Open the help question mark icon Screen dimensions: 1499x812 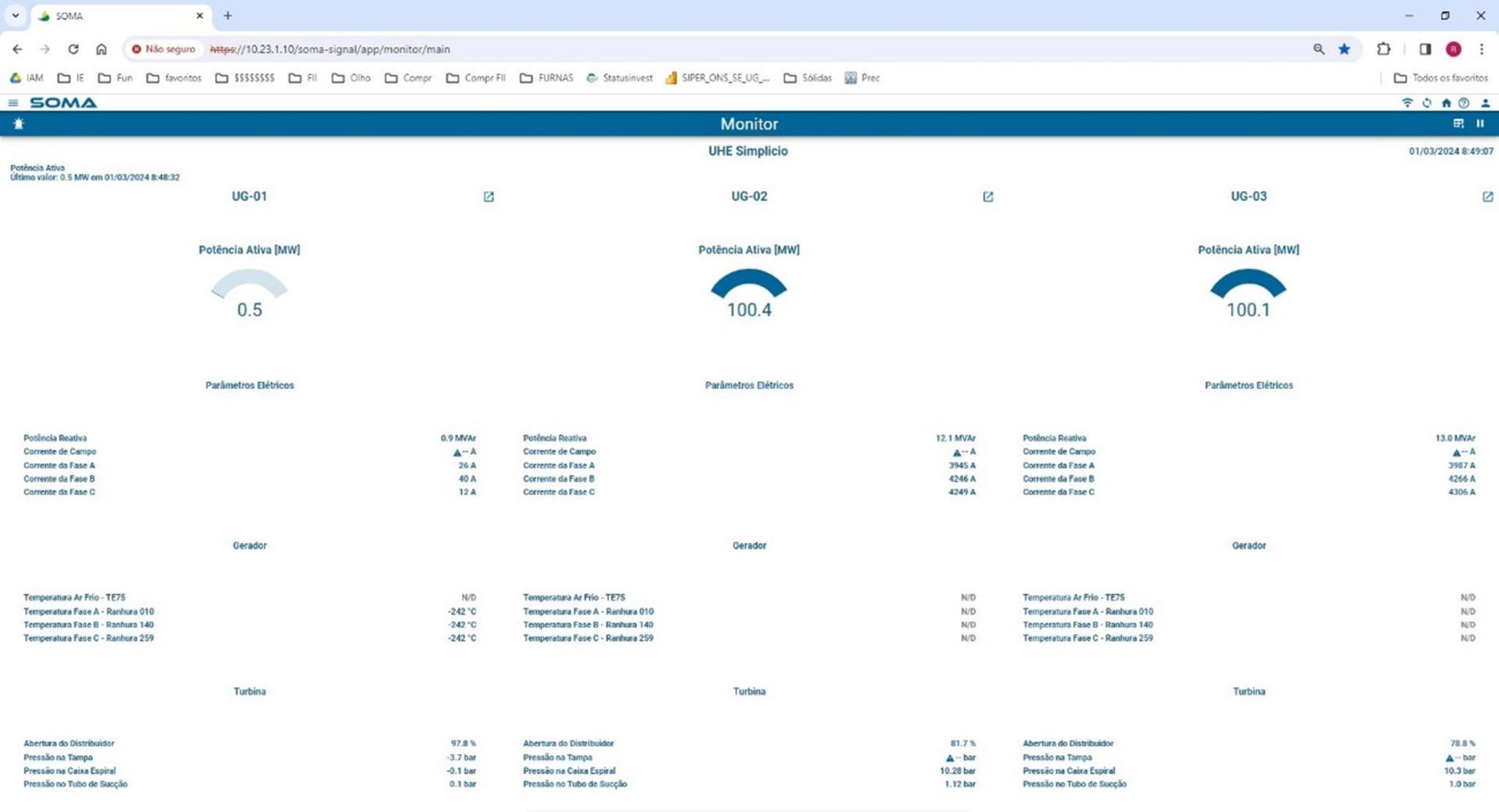1464,103
